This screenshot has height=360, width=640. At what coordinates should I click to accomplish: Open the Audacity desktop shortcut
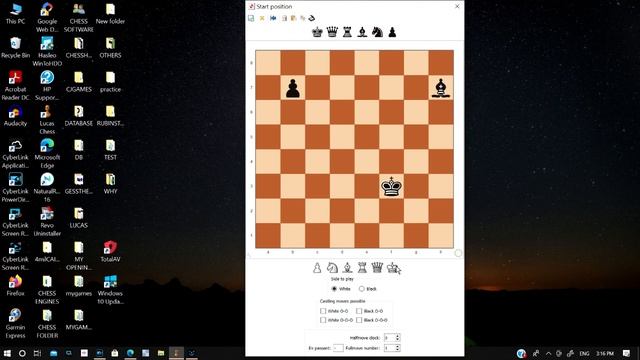tap(15, 116)
